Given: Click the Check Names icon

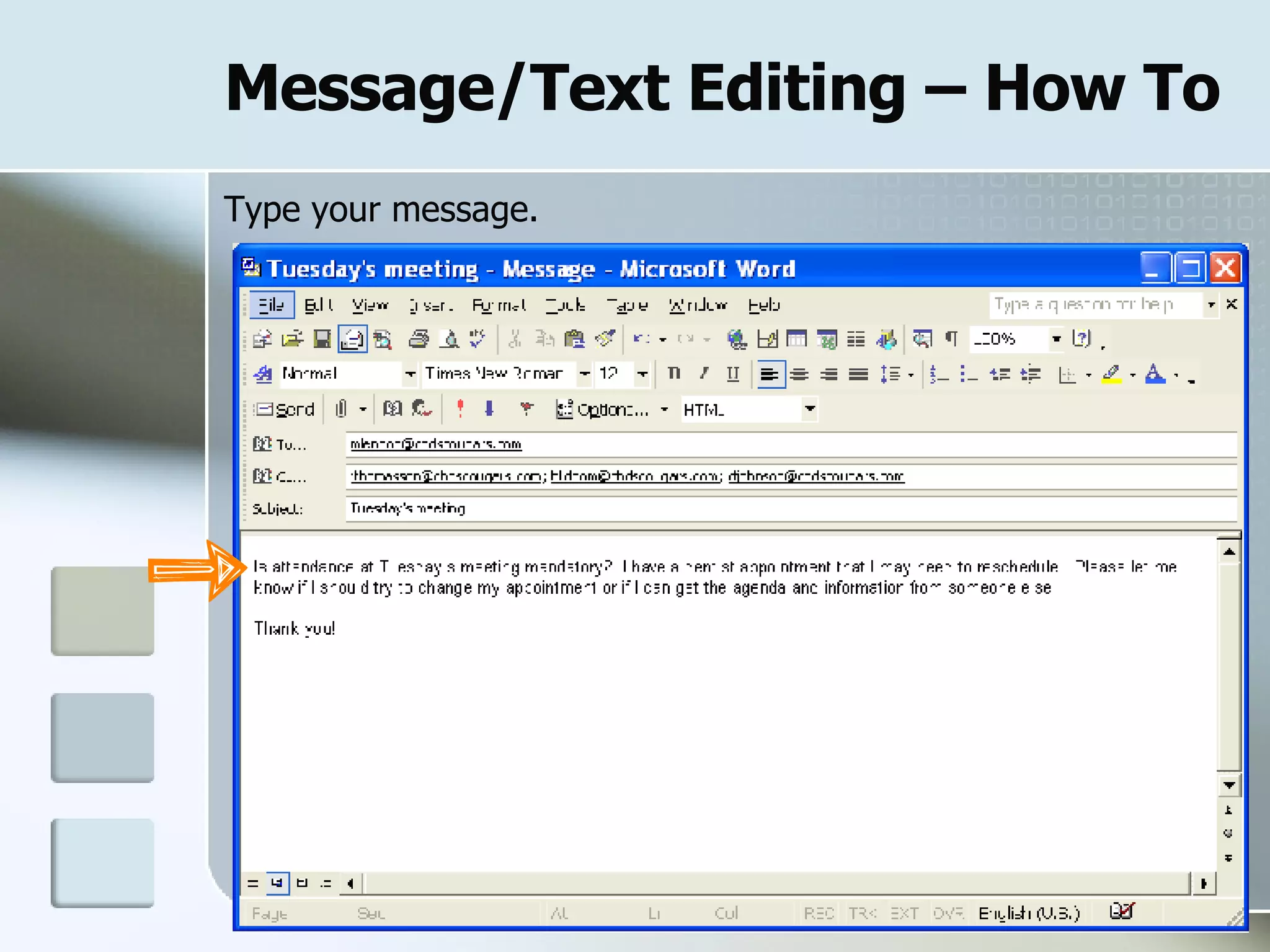Looking at the screenshot, I should 422,409.
